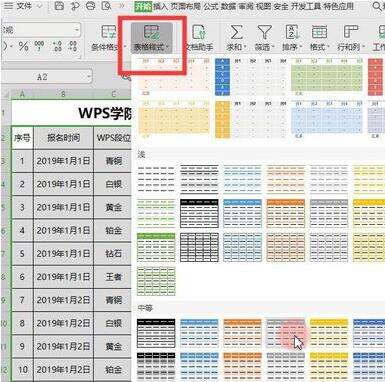Select the 王者 cell in column C

pos(113,277)
